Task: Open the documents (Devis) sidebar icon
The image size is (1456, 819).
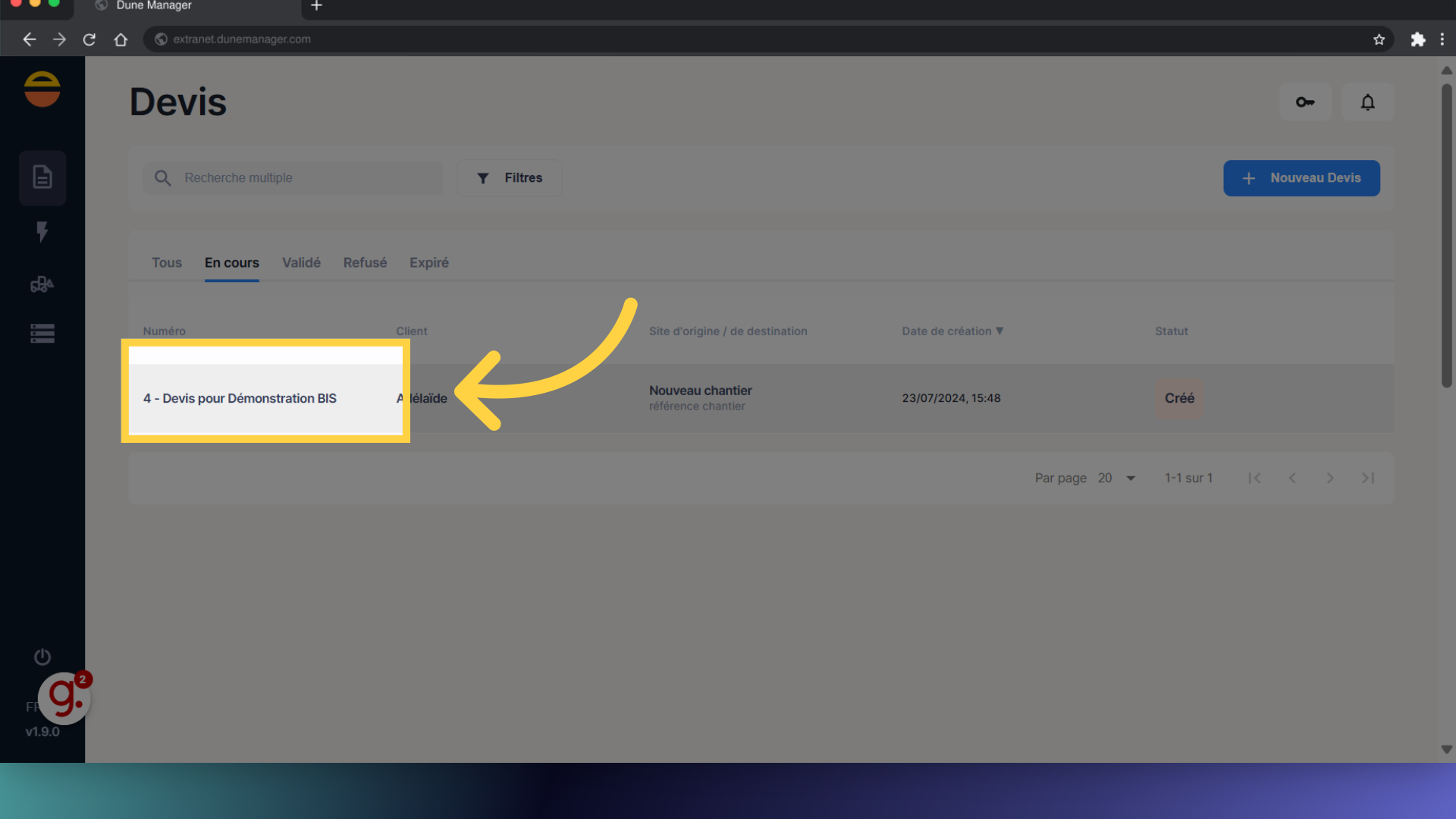Action: [x=42, y=177]
